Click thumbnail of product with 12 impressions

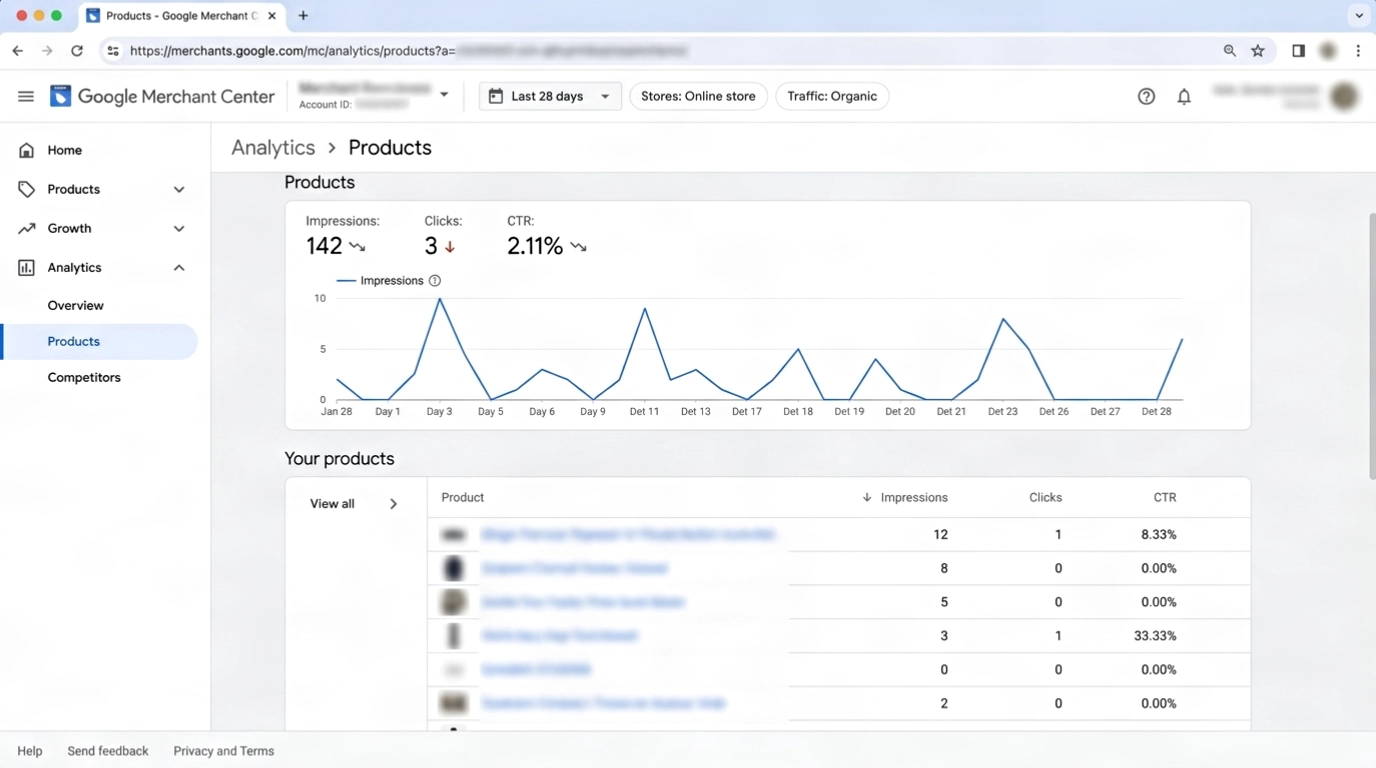point(454,535)
